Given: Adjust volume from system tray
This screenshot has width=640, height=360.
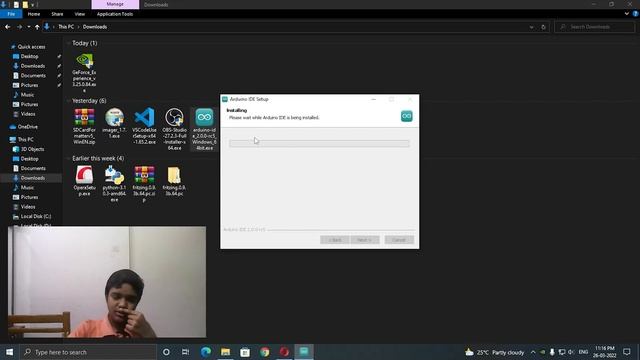Looking at the screenshot, I should point(571,352).
